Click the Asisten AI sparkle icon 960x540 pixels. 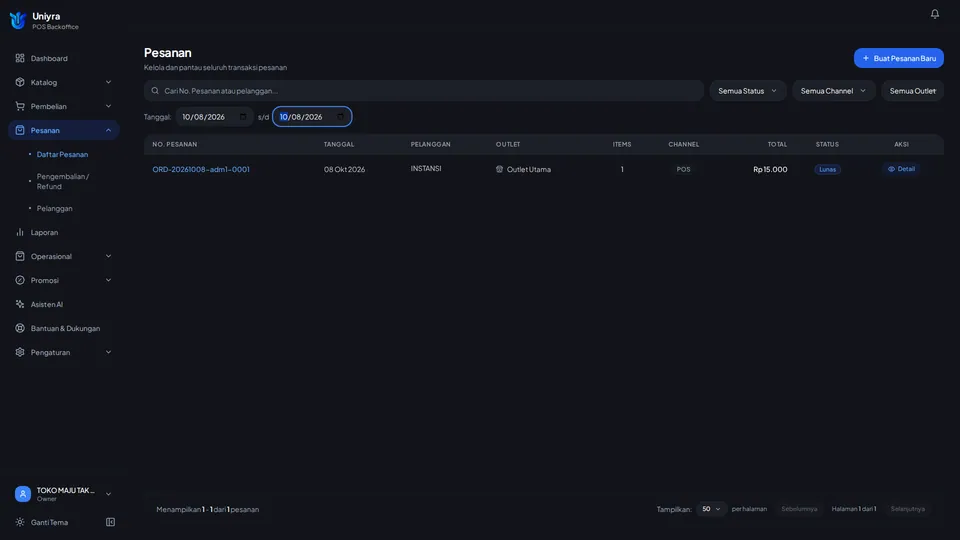pos(20,304)
